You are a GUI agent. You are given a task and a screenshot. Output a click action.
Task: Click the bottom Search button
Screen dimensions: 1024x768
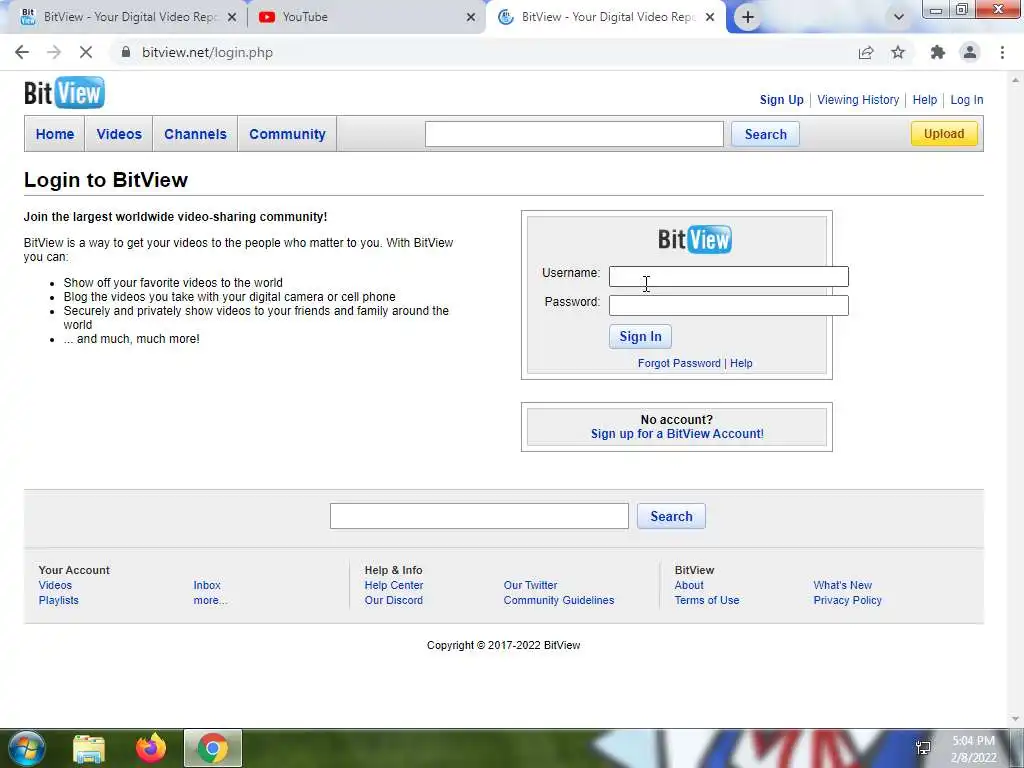(x=671, y=516)
